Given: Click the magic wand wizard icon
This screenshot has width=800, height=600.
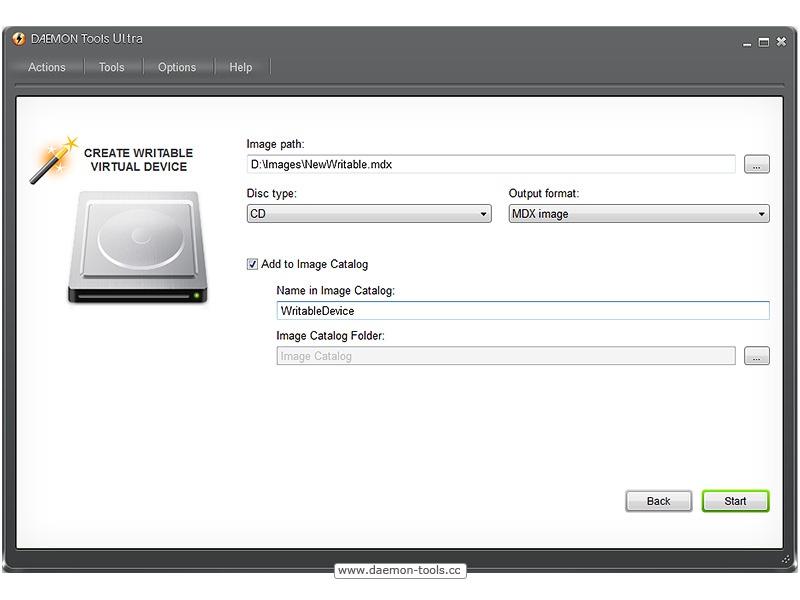Looking at the screenshot, I should (52, 160).
